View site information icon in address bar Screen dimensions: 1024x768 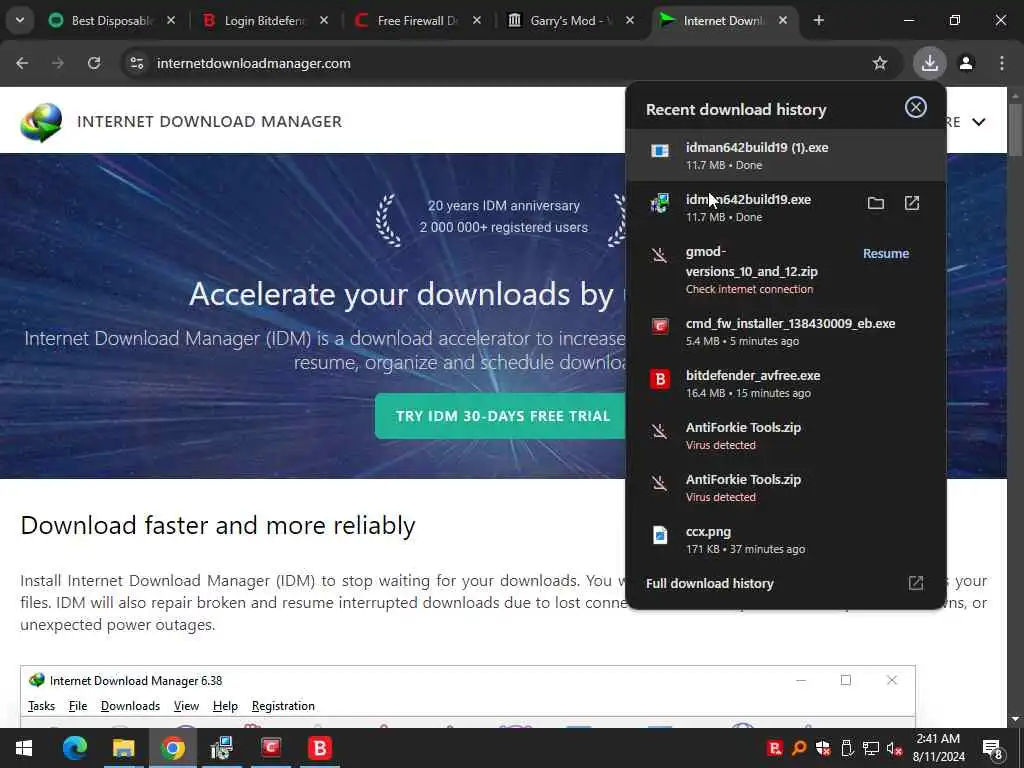[x=136, y=63]
